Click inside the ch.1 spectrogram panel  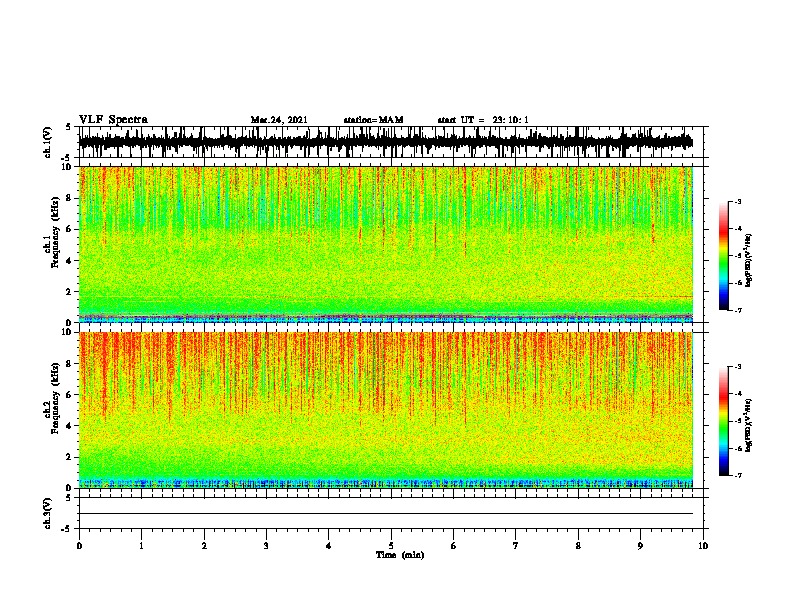385,244
